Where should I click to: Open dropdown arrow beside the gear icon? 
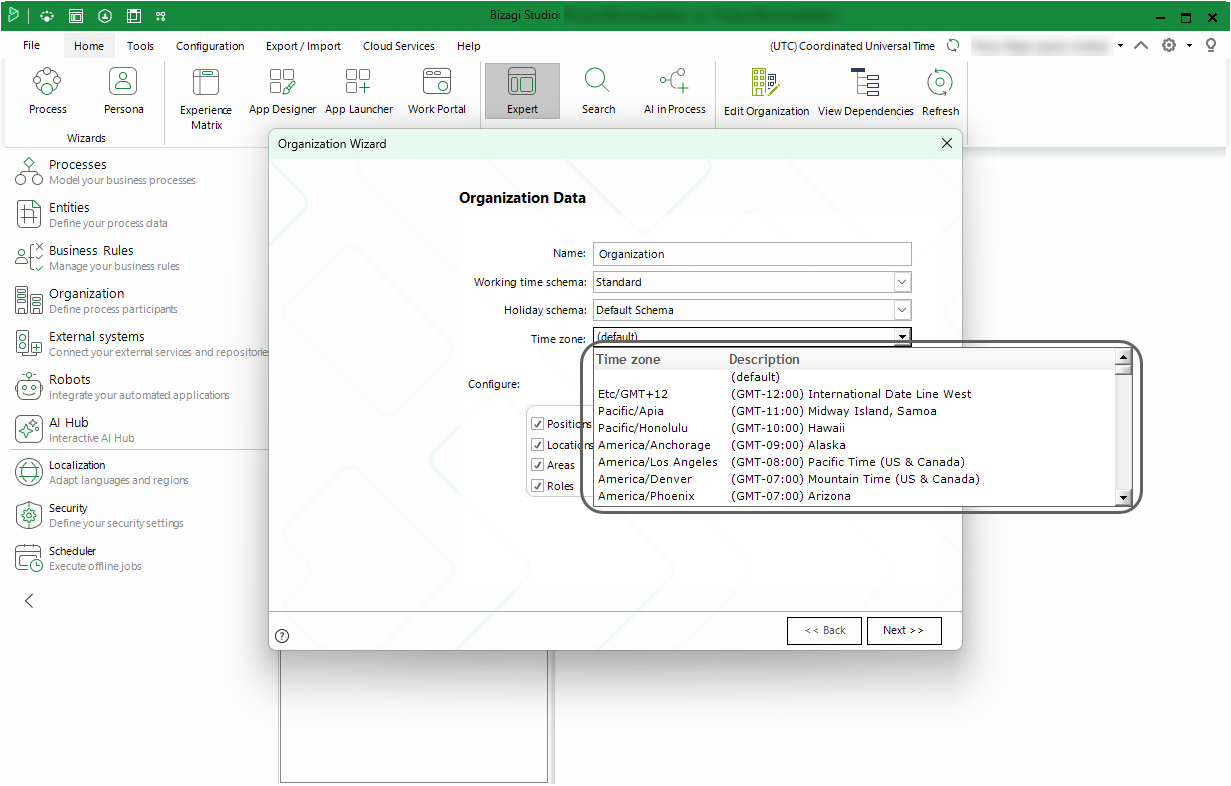1189,46
